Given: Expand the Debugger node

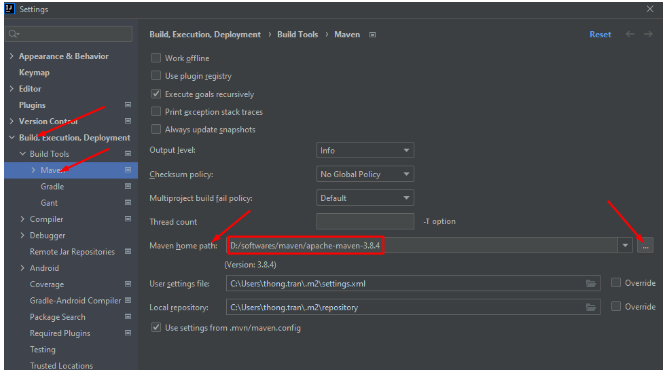Looking at the screenshot, I should coord(23,235).
